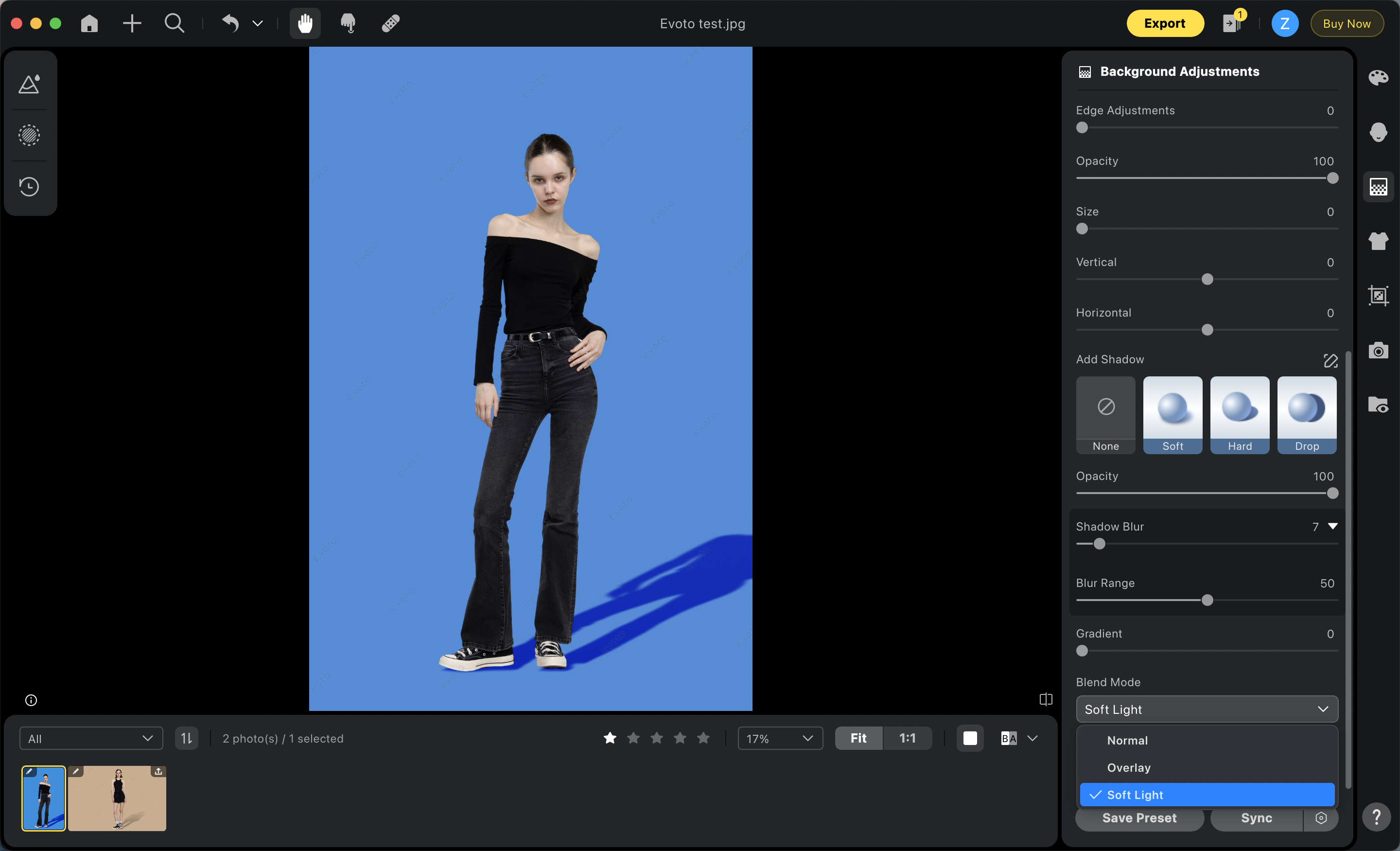
Task: Expand the before/after view options chevron
Action: tap(1033, 739)
